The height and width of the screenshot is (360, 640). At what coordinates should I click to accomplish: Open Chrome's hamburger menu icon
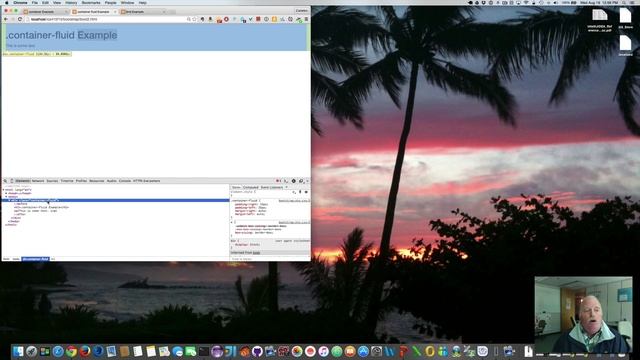point(306,19)
